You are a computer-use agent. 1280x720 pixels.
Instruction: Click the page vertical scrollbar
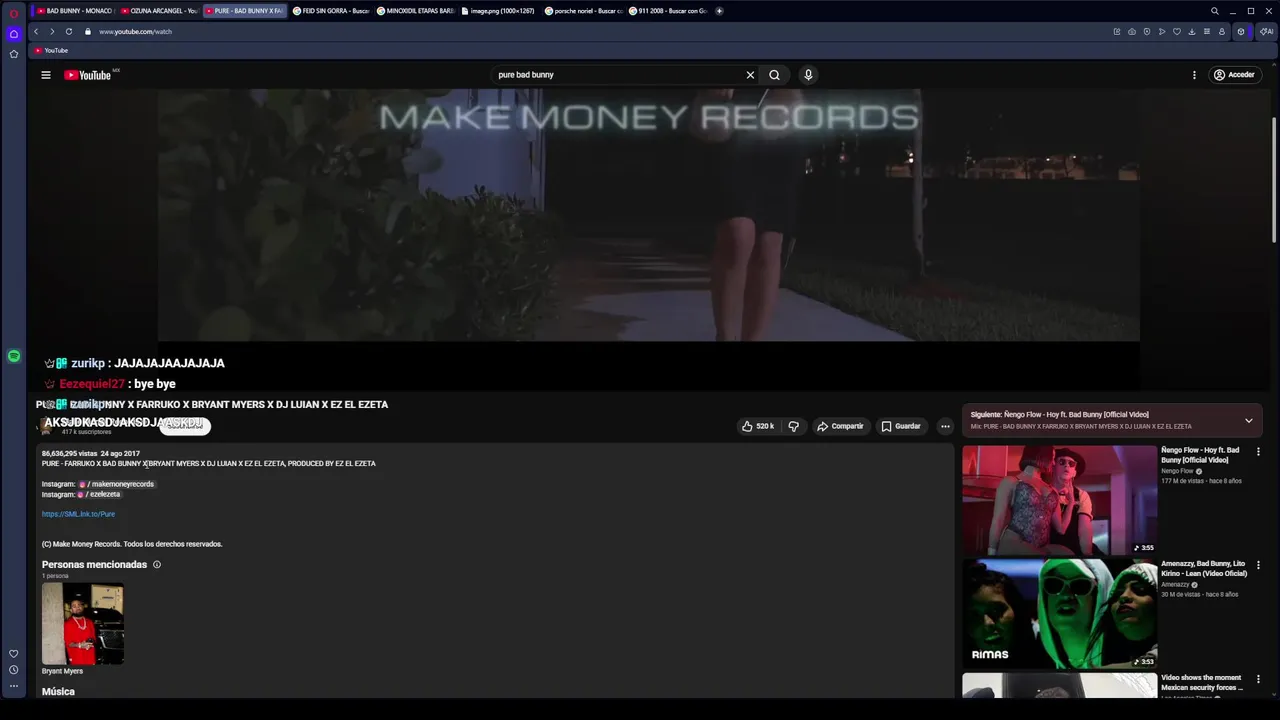[1274, 180]
